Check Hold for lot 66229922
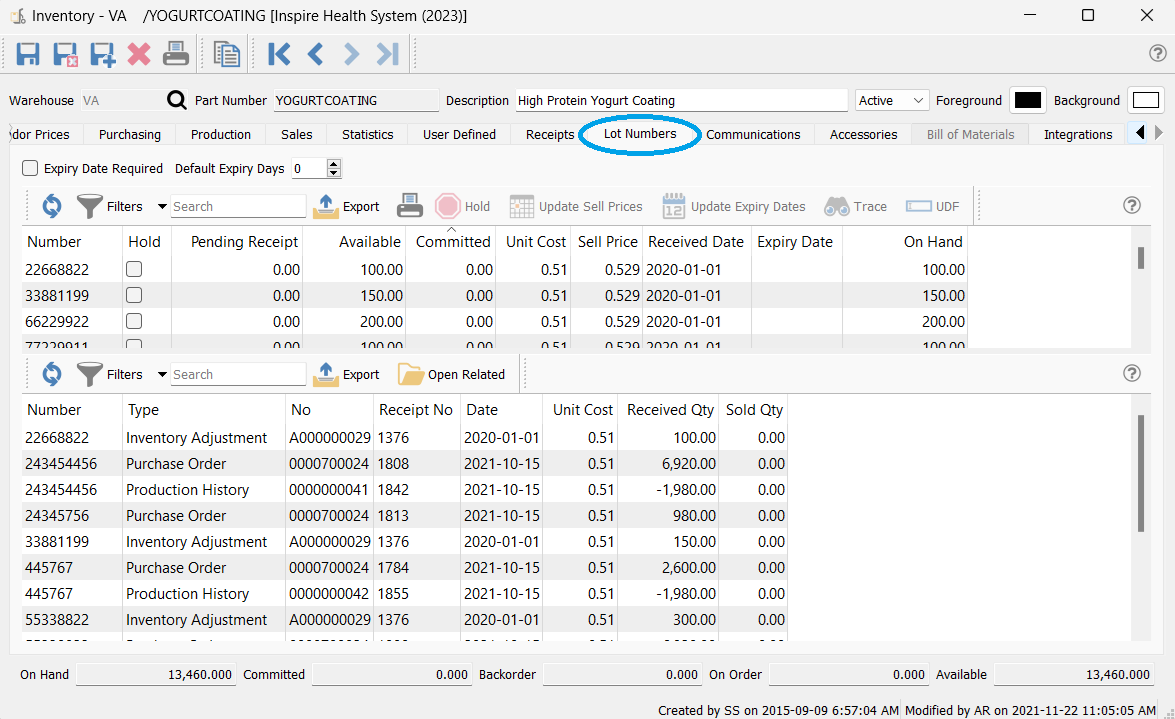The height and width of the screenshot is (719, 1175). click(x=134, y=321)
